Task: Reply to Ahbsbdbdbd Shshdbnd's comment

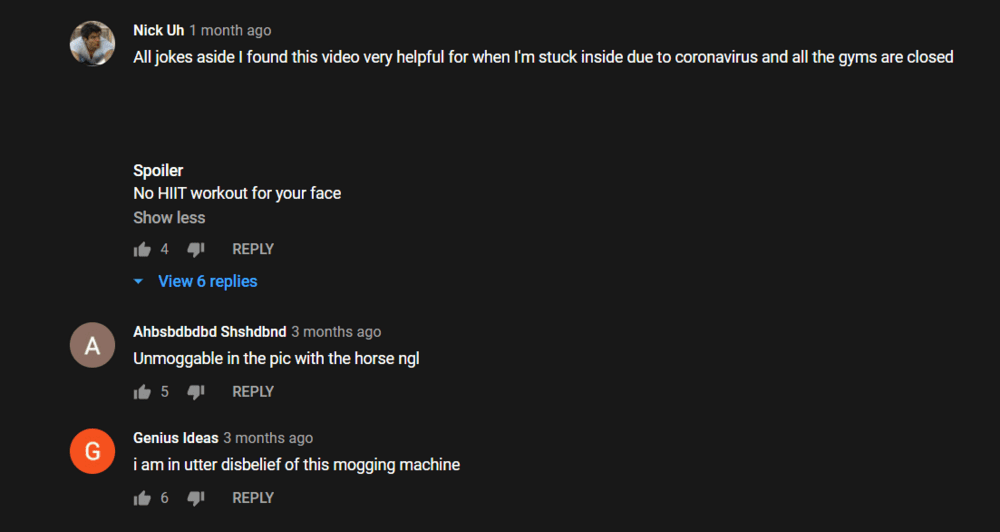Action: click(x=253, y=392)
